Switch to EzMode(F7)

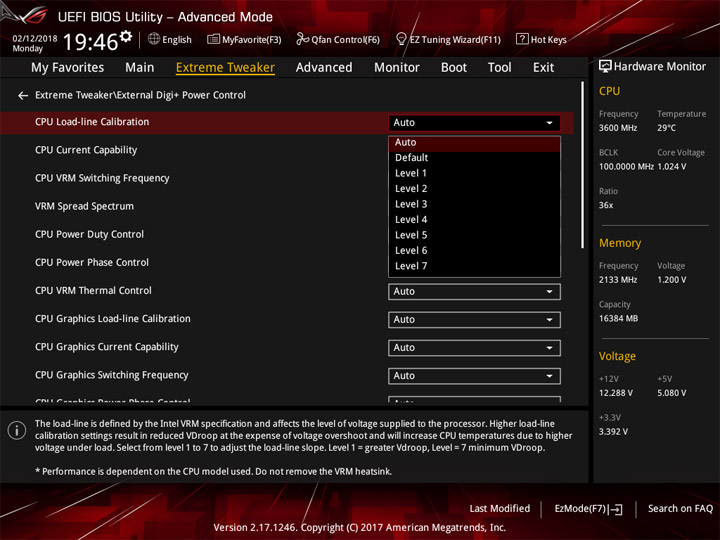[588, 509]
